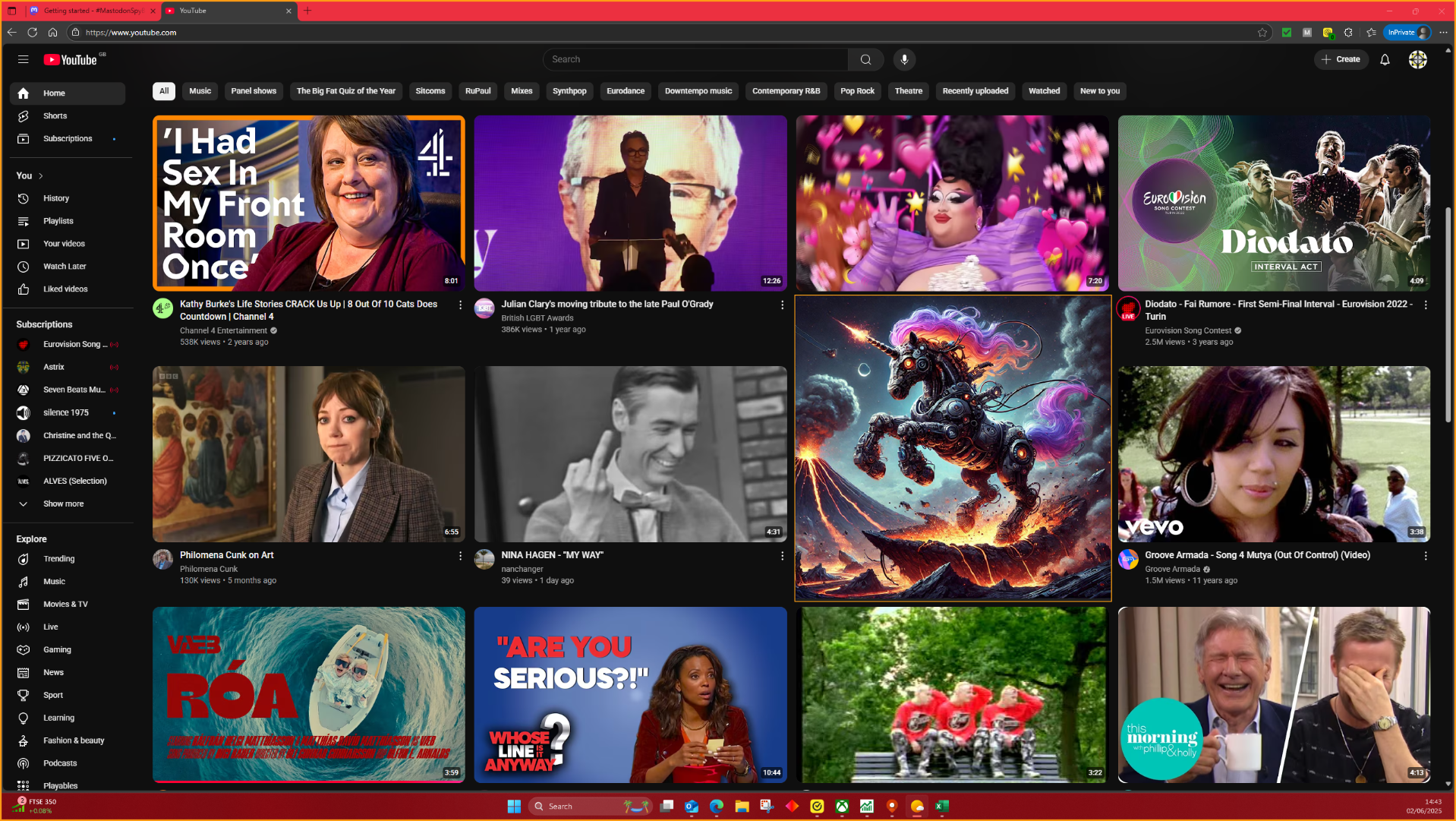Select the New to you chip
This screenshot has height=821, width=1456.
coord(1100,91)
